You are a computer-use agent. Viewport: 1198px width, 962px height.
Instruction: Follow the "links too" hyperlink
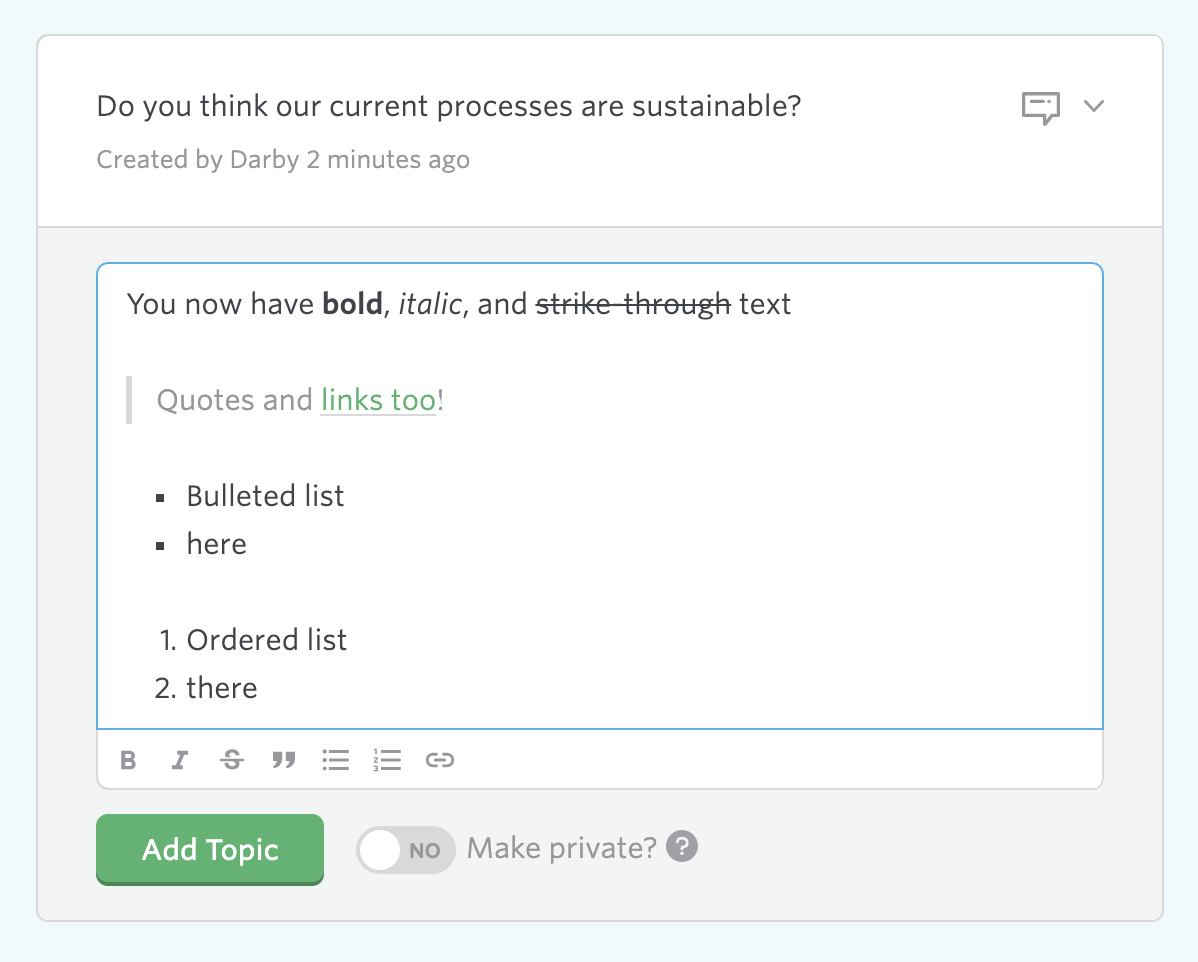click(x=378, y=400)
